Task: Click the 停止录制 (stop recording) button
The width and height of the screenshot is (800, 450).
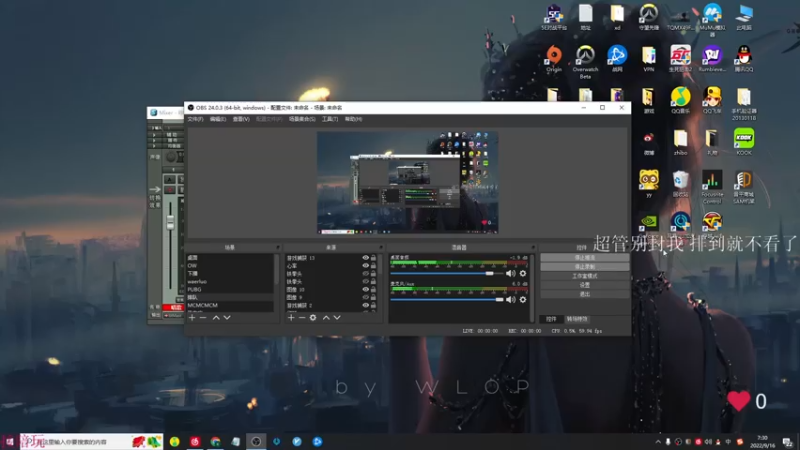Action: pyautogui.click(x=585, y=267)
